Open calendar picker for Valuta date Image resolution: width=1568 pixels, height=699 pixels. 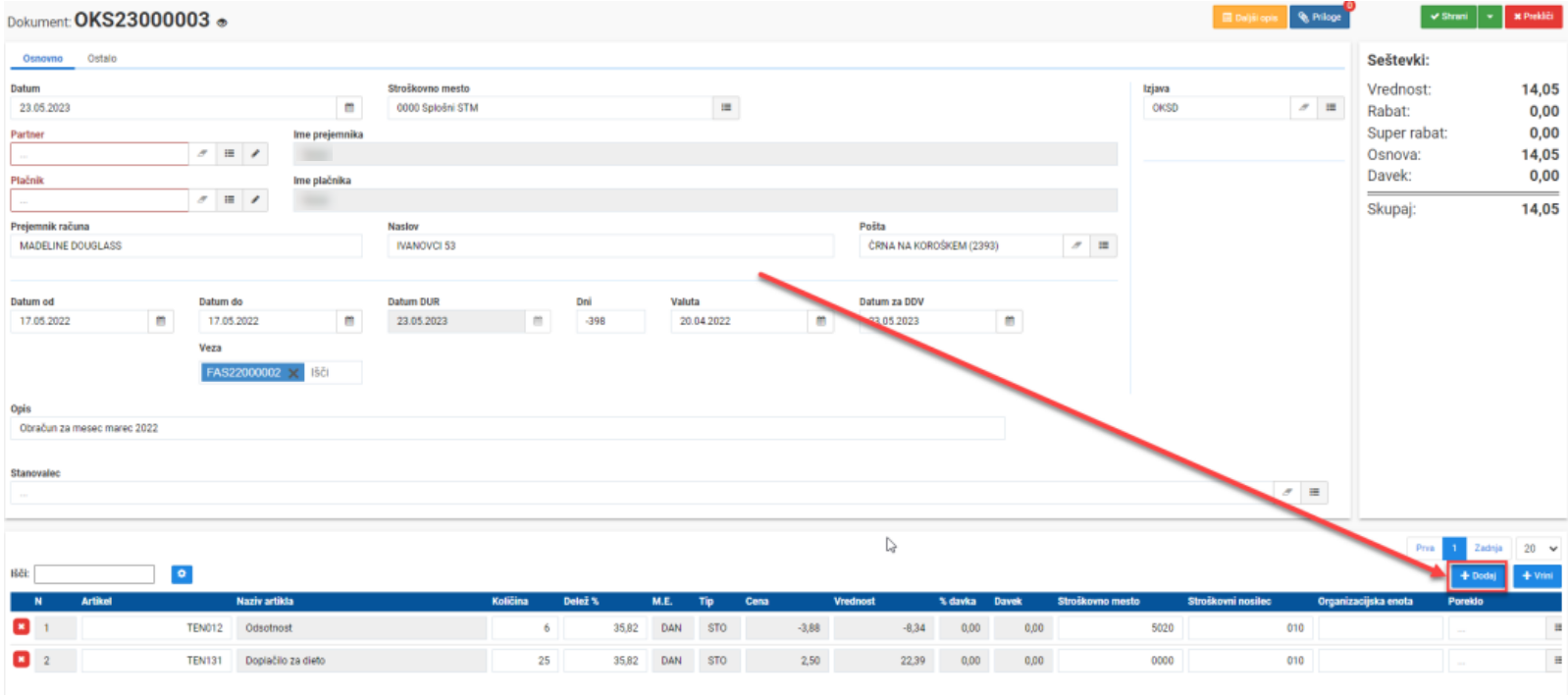[821, 321]
